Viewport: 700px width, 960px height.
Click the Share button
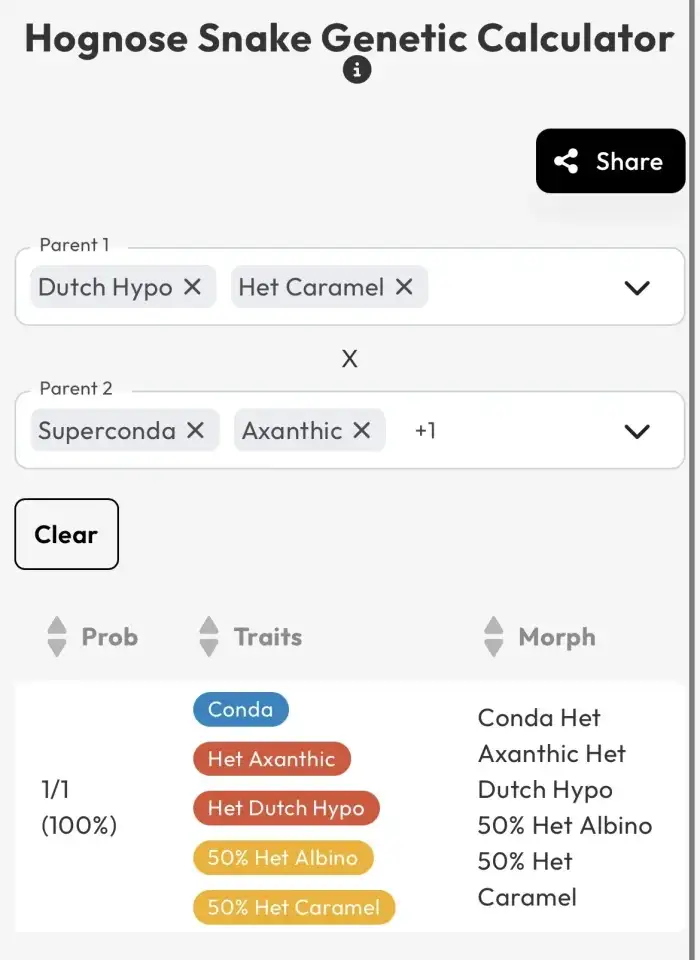click(x=610, y=161)
